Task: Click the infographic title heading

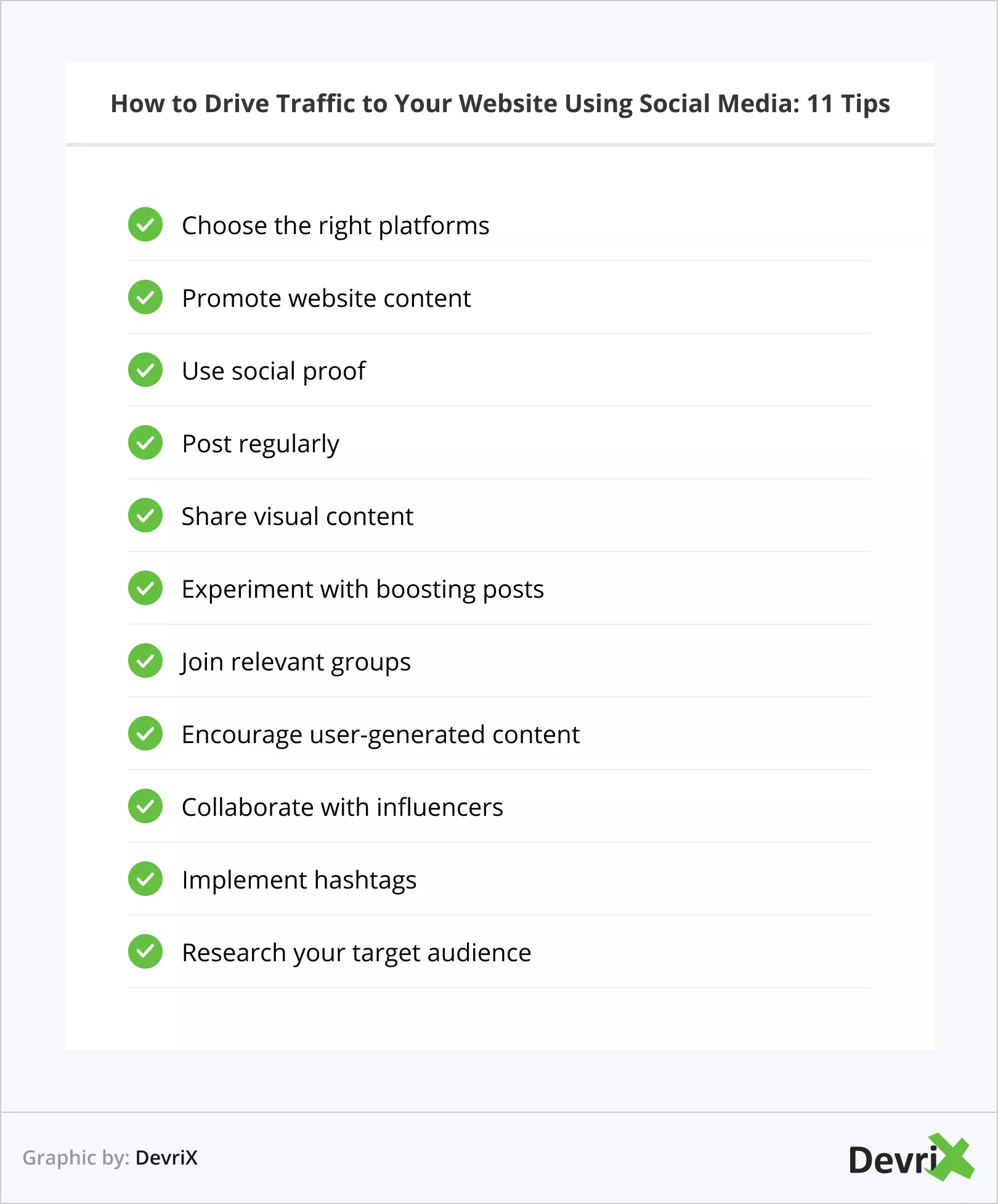Action: [x=500, y=104]
